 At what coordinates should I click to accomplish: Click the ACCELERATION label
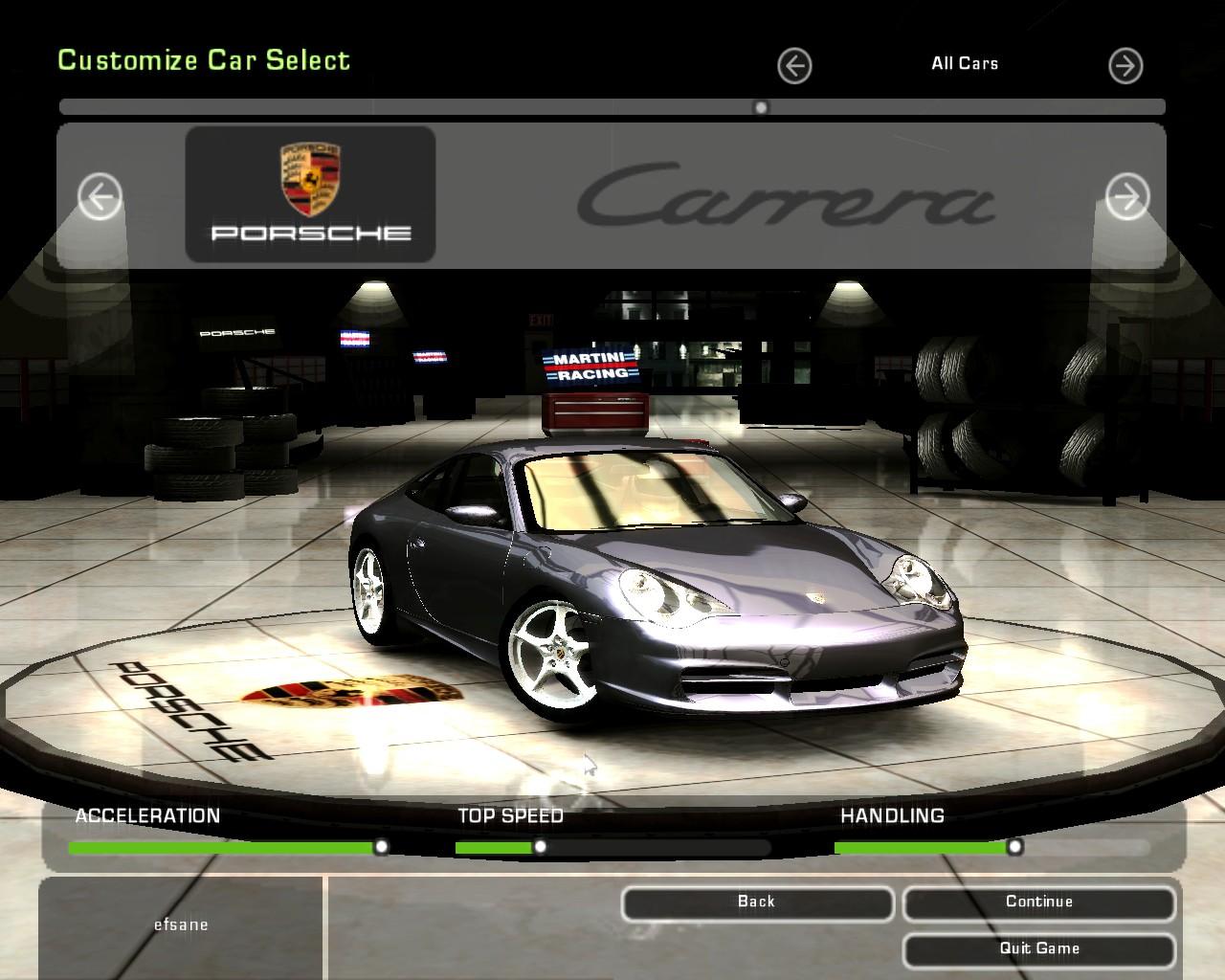pyautogui.click(x=147, y=815)
